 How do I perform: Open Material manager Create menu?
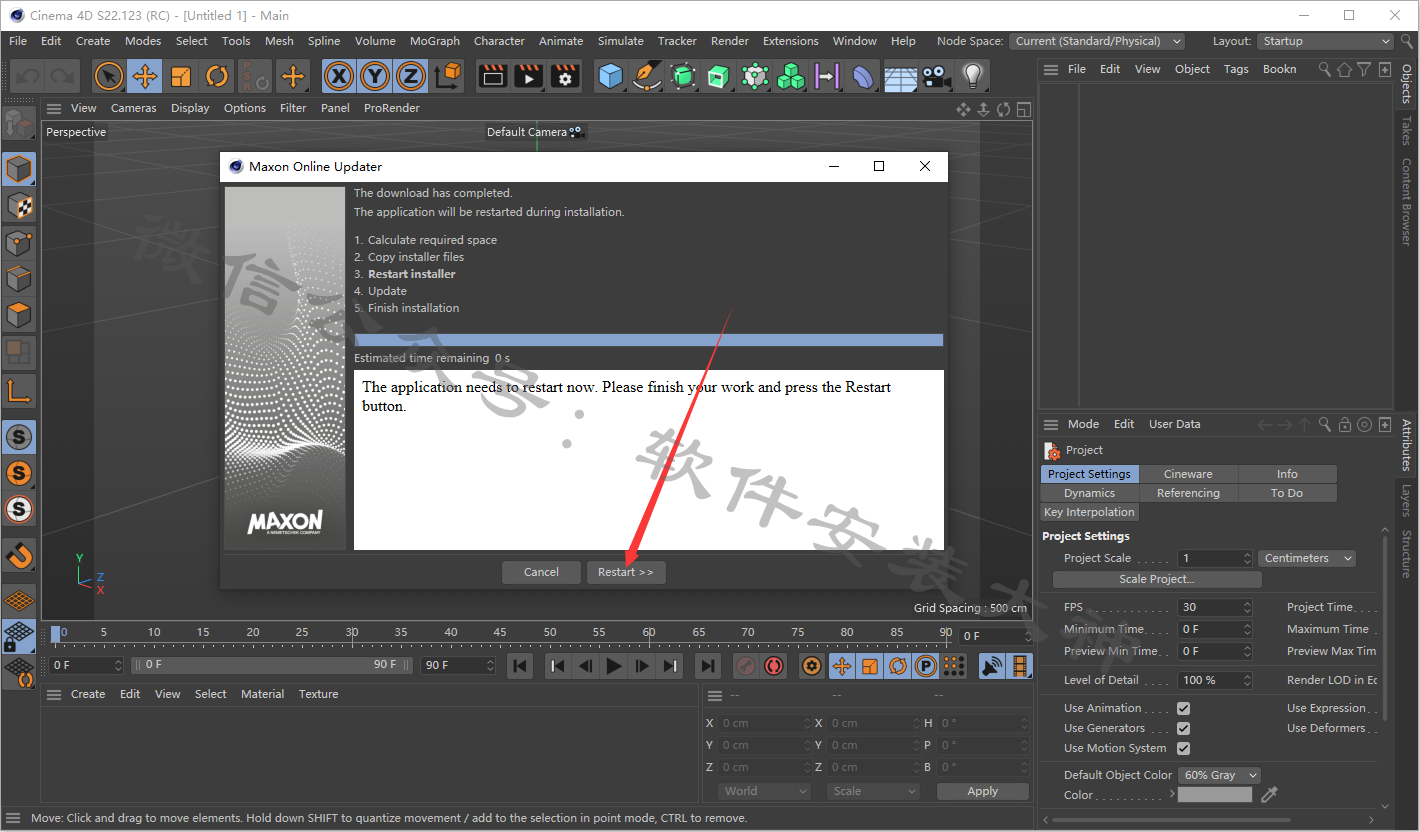(x=88, y=694)
